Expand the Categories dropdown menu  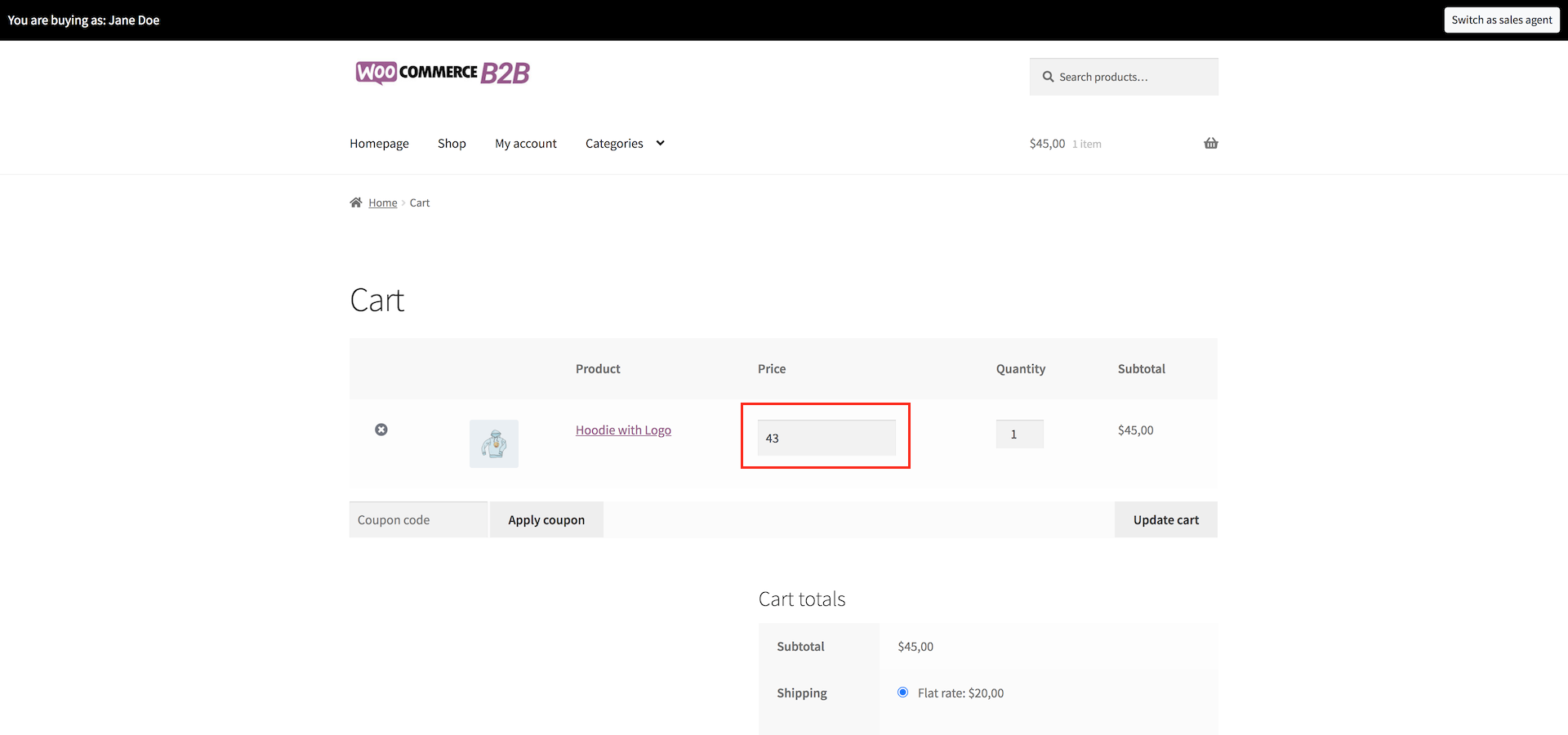[613, 143]
